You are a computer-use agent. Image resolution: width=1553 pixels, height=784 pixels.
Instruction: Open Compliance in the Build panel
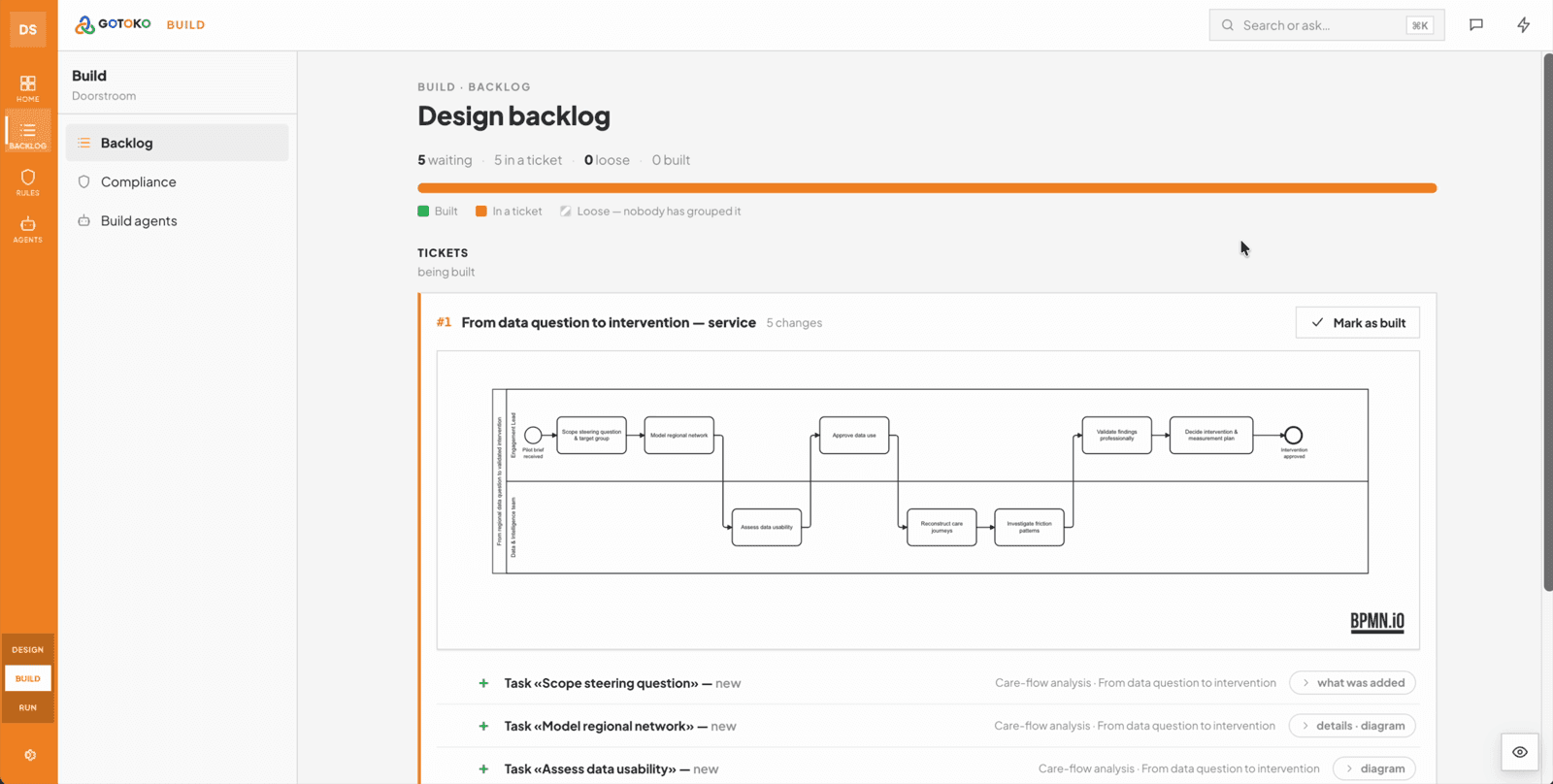pos(178,181)
